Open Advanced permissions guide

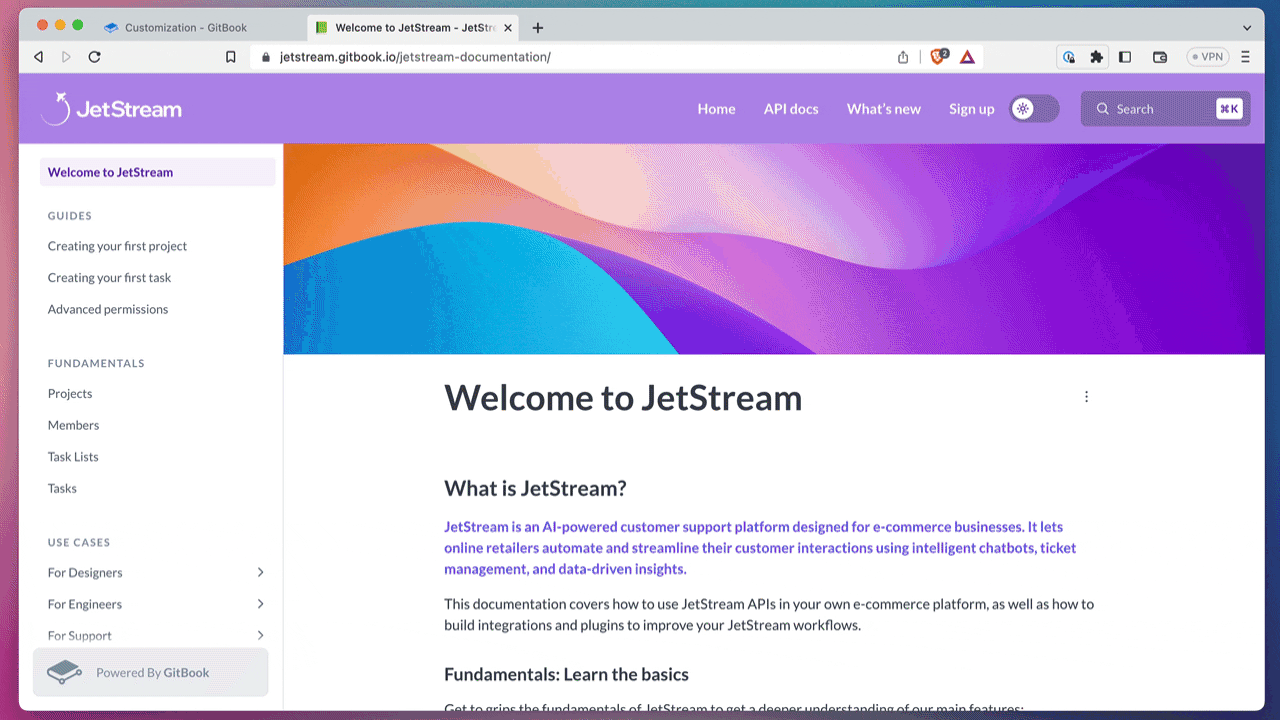pyautogui.click(x=108, y=309)
